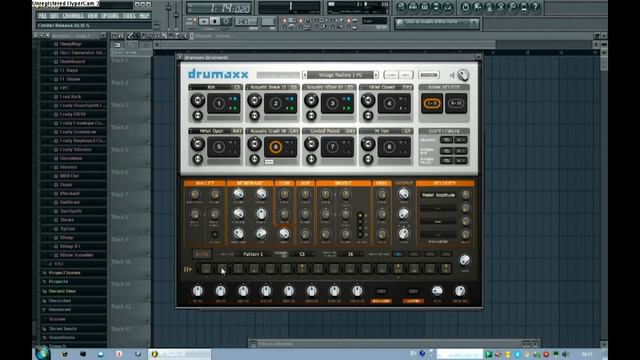Toggle step 10 in the Drumaxx sequencer
The width and height of the screenshot is (640, 360).
tap(350, 269)
